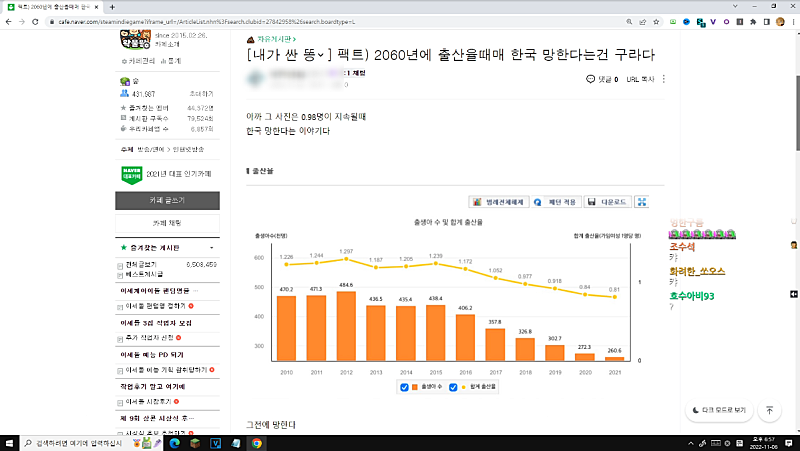Image resolution: width=800 pixels, height=451 pixels.
Task: Click the 다운로드 download button
Action: [x=606, y=201]
